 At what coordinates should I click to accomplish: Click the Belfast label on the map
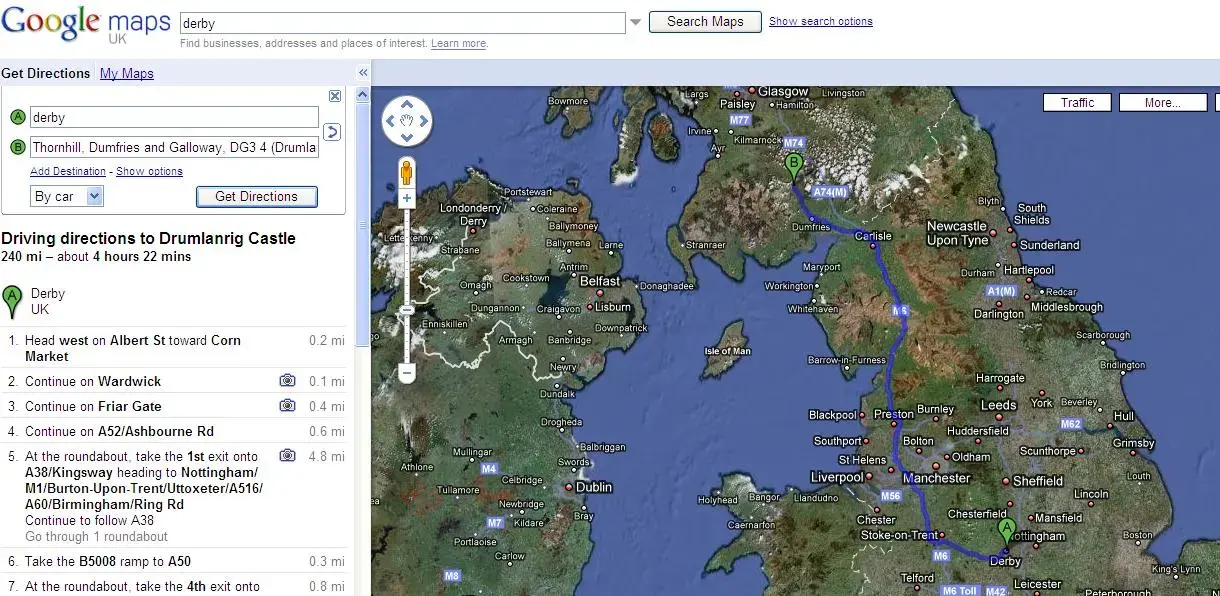point(599,281)
